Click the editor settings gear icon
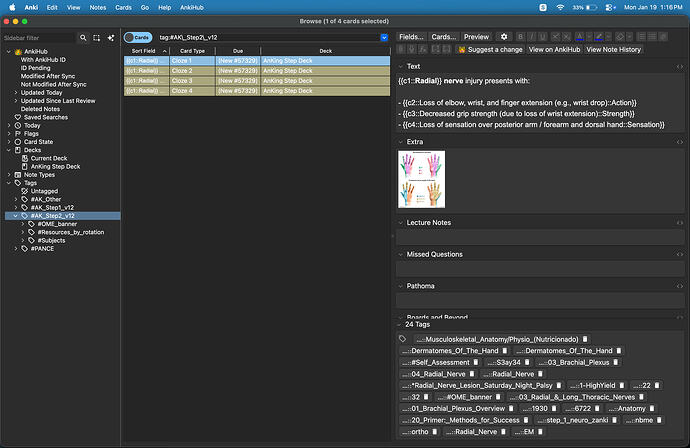The height and width of the screenshot is (448, 690). [504, 37]
